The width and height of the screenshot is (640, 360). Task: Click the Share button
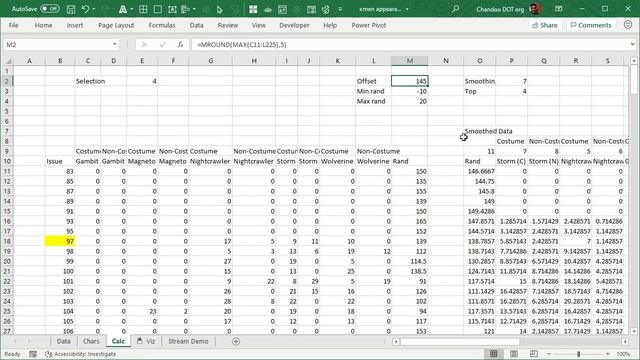click(544, 25)
